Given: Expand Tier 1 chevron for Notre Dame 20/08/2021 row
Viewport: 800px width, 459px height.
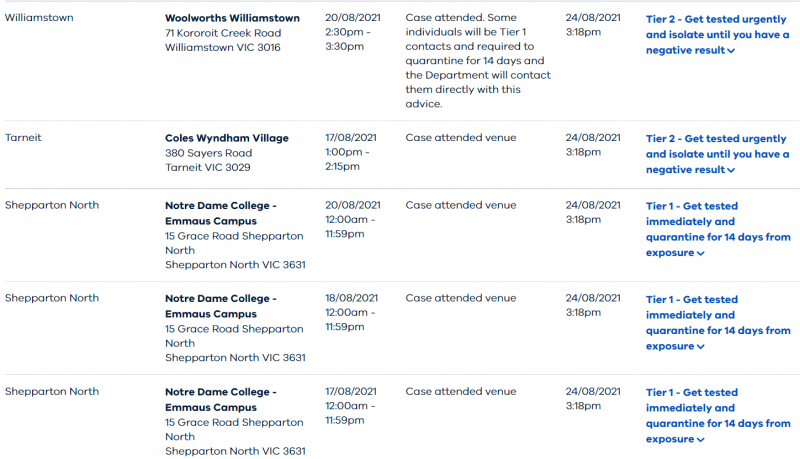Looking at the screenshot, I should (x=701, y=253).
